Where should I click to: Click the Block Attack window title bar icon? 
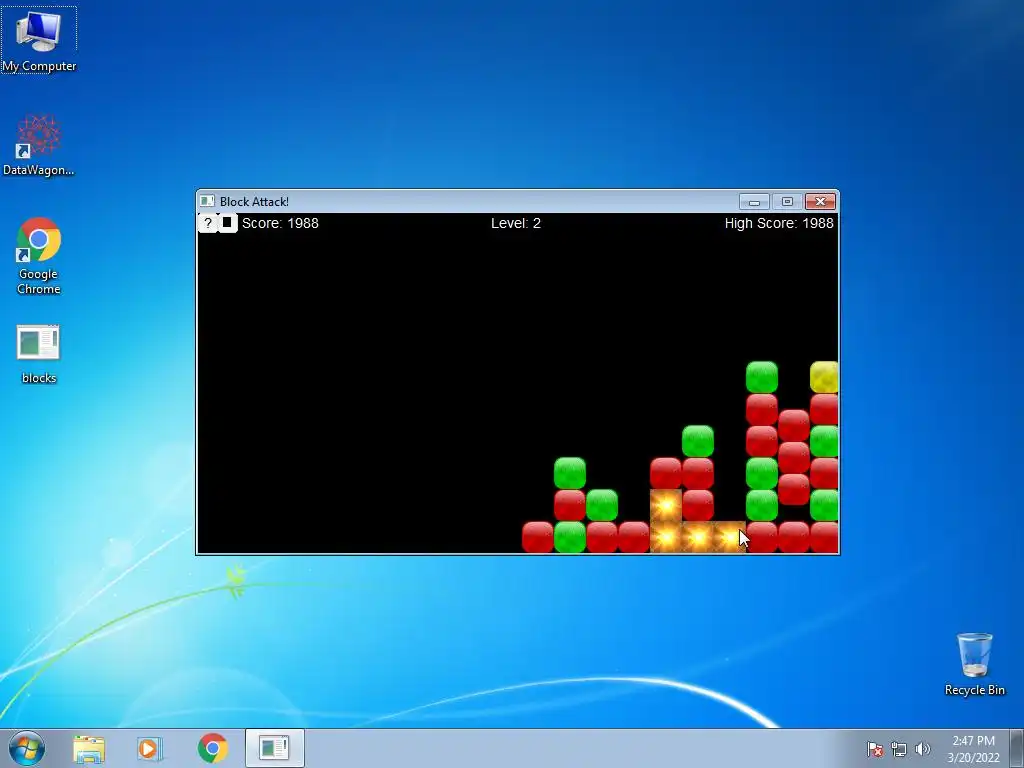coord(207,201)
